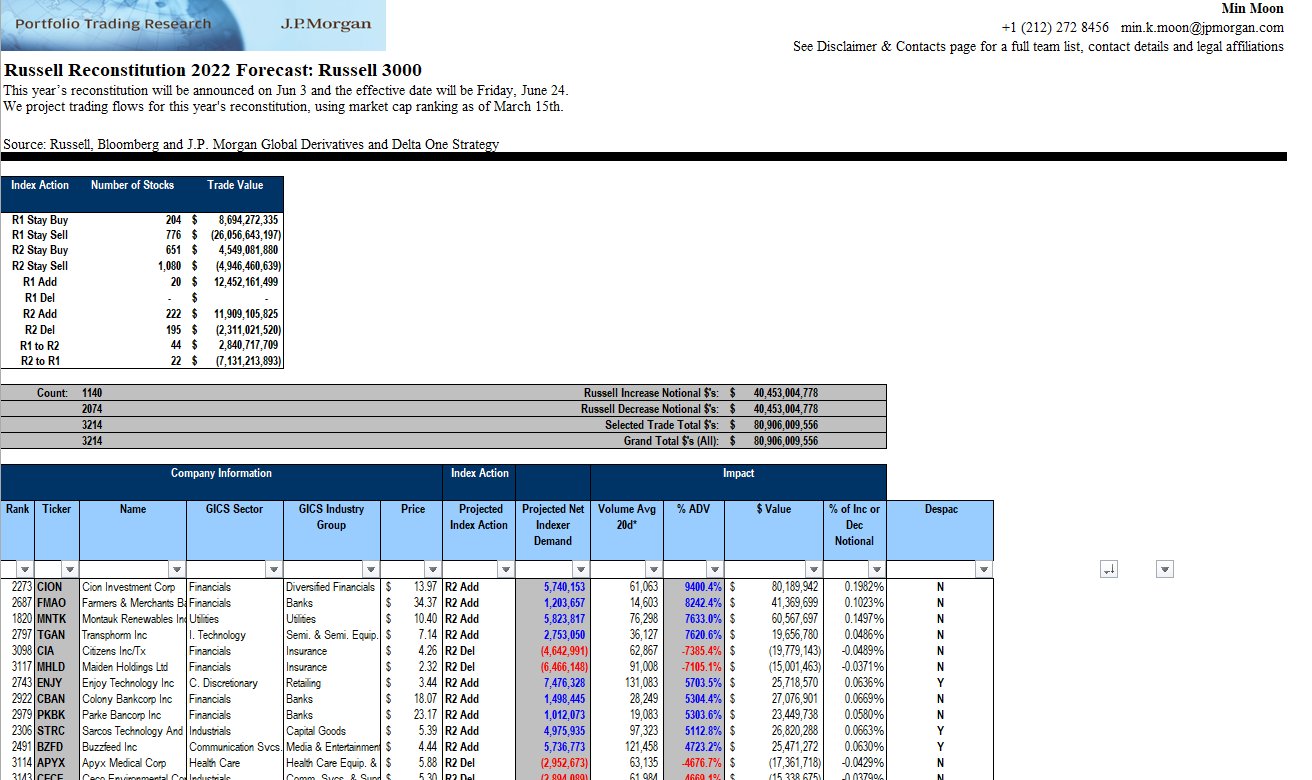Click the 9400.4% ADV cell
Image resolution: width=1312 pixels, height=780 pixels.
coord(694,587)
